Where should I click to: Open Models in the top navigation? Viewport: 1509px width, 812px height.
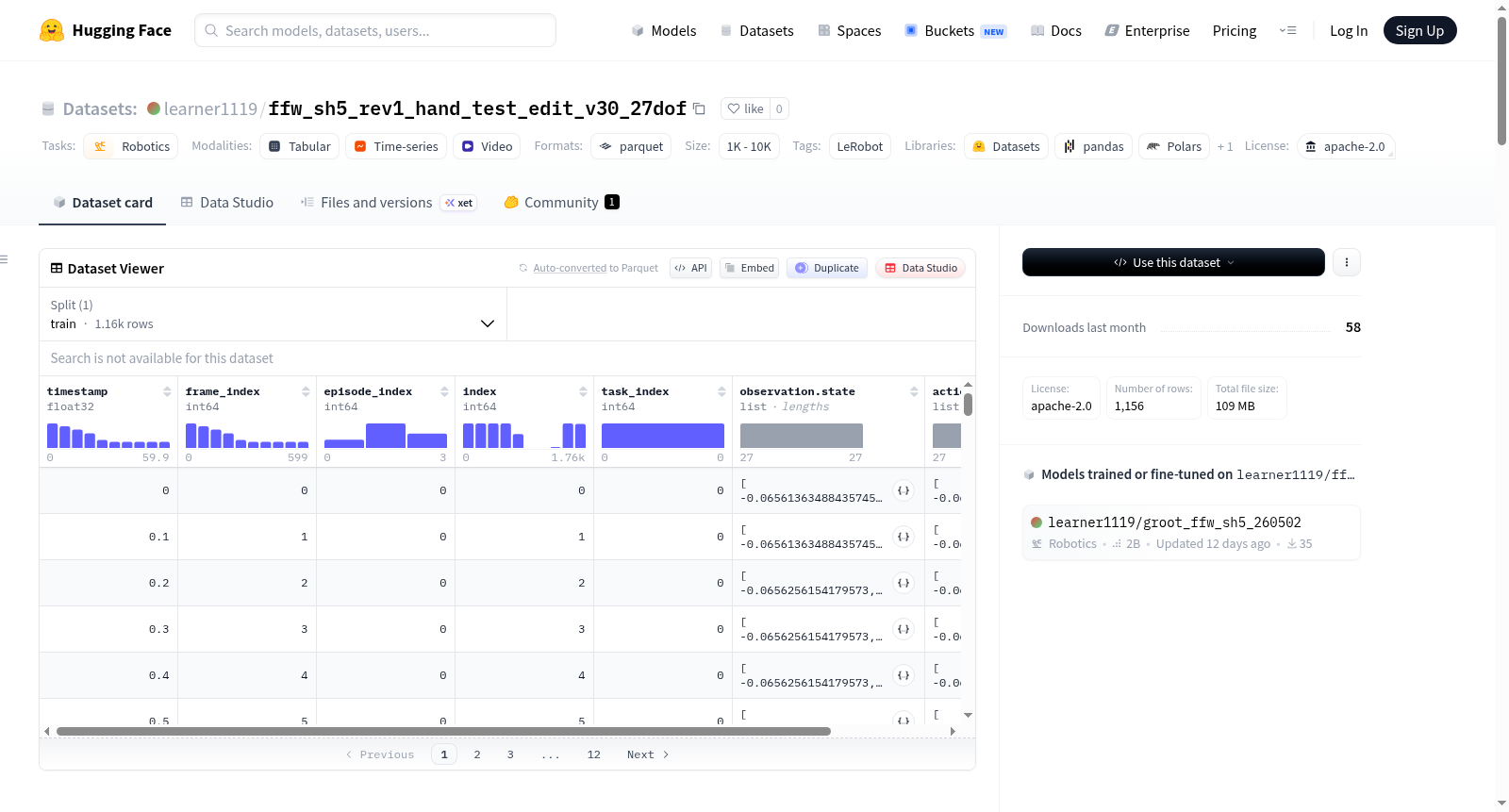(x=664, y=30)
